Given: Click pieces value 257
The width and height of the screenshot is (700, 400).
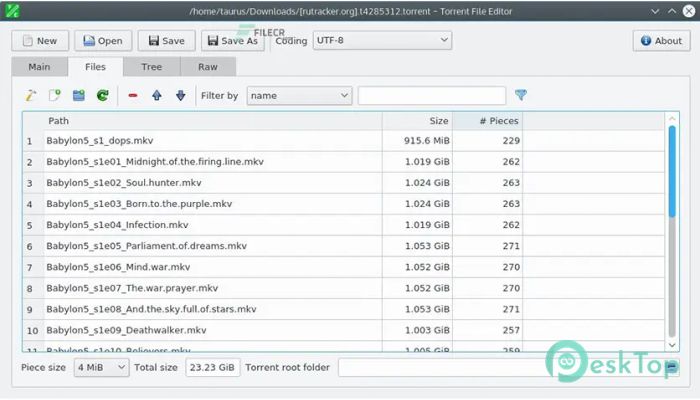Looking at the screenshot, I should 488,330.
